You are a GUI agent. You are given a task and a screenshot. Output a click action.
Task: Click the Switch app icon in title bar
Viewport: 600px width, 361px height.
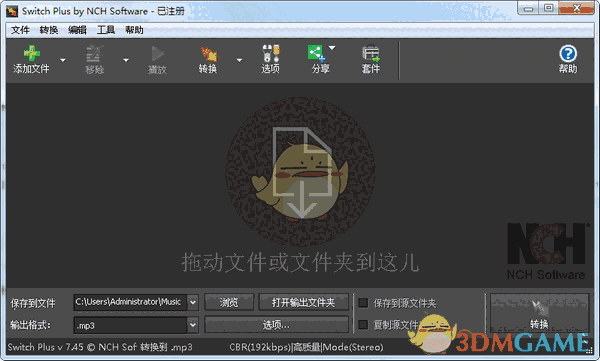[12, 11]
